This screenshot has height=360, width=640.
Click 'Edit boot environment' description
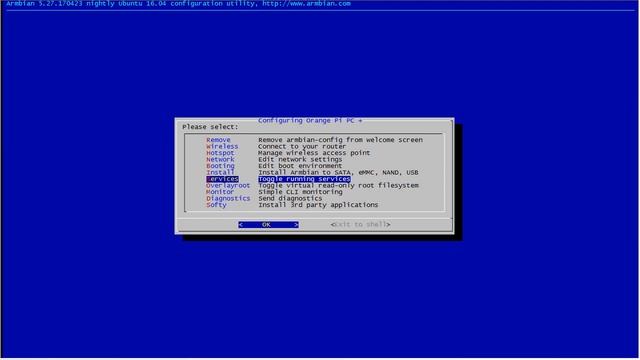click(300, 166)
